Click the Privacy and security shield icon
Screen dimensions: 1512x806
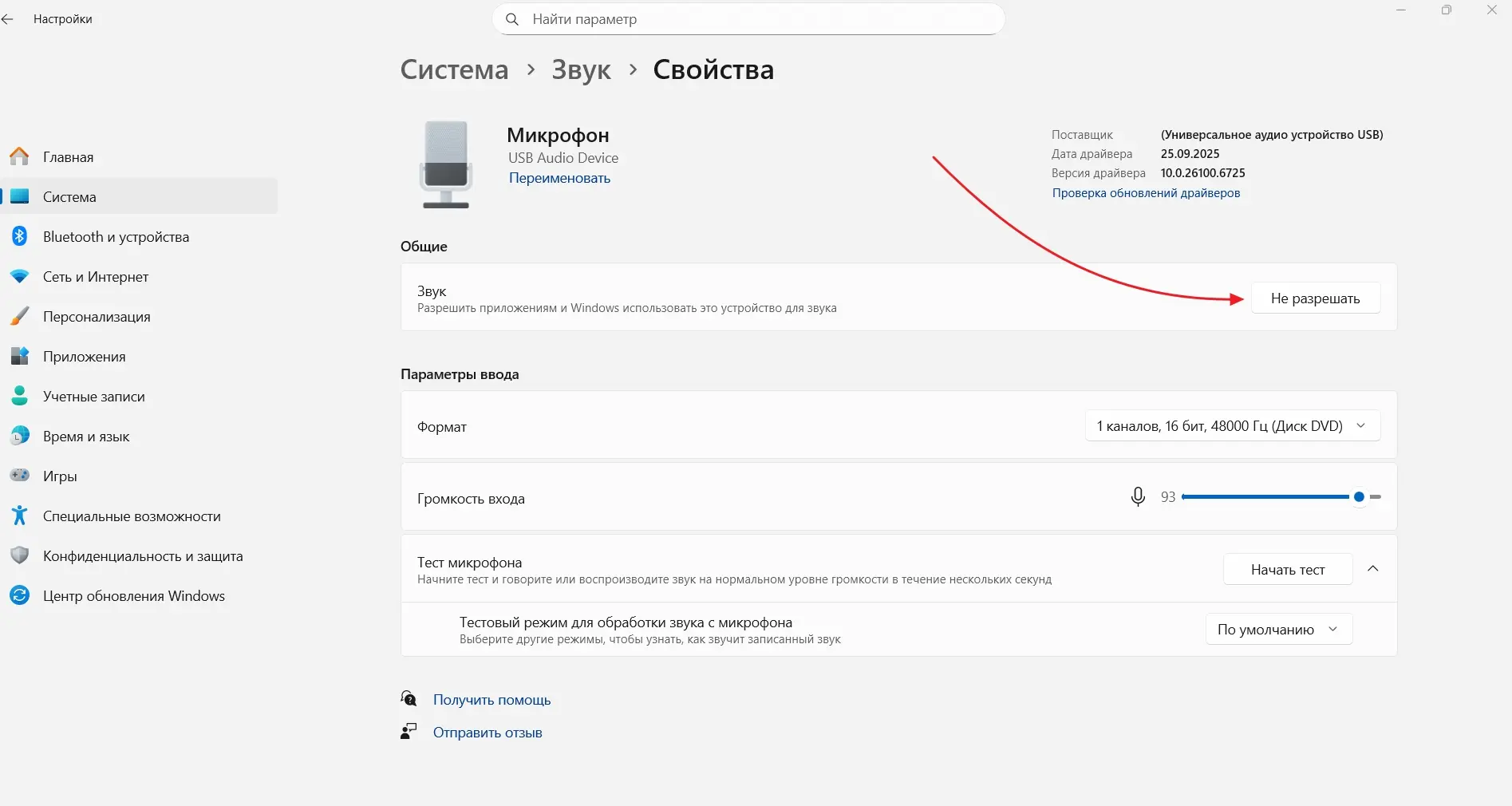coord(20,555)
